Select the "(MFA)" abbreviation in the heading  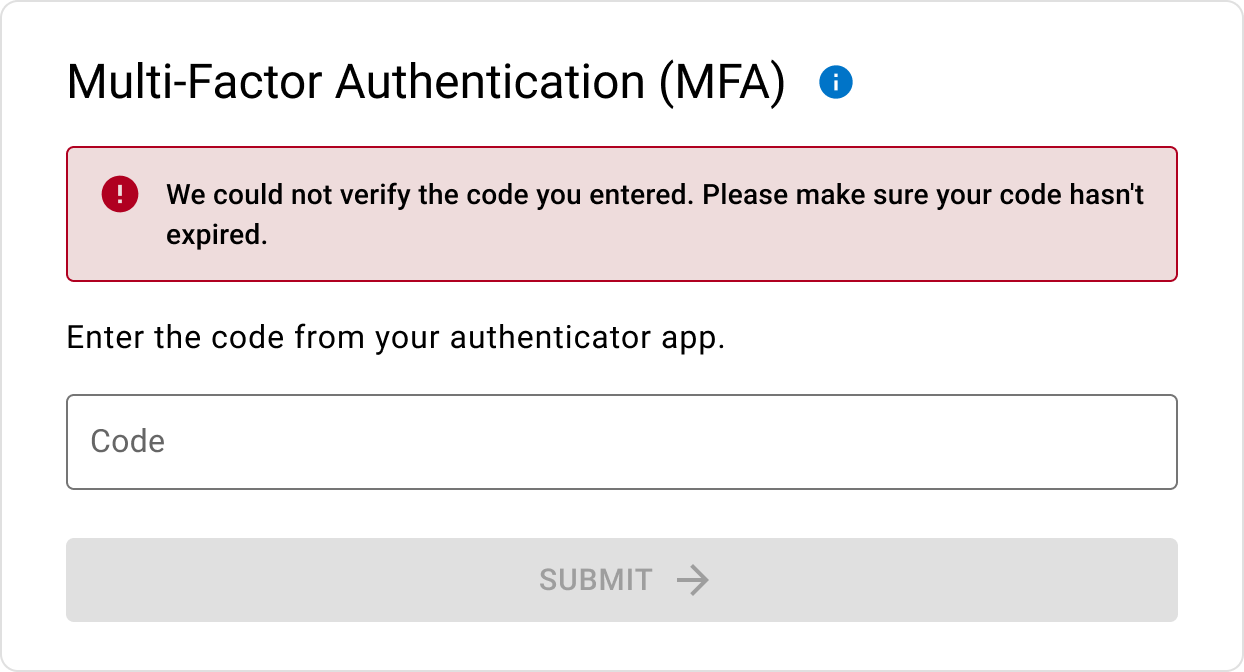point(722,82)
